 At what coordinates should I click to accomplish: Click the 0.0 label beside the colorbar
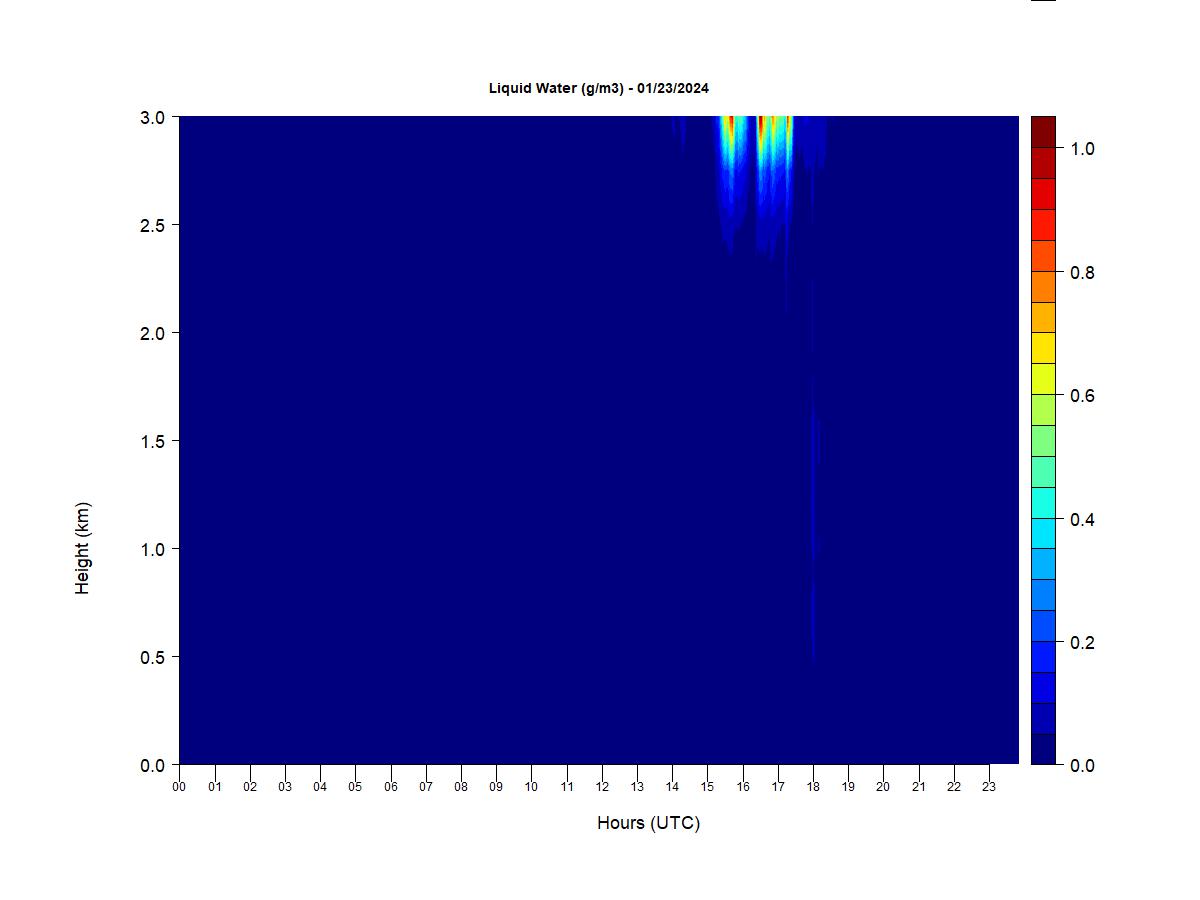[x=1082, y=765]
